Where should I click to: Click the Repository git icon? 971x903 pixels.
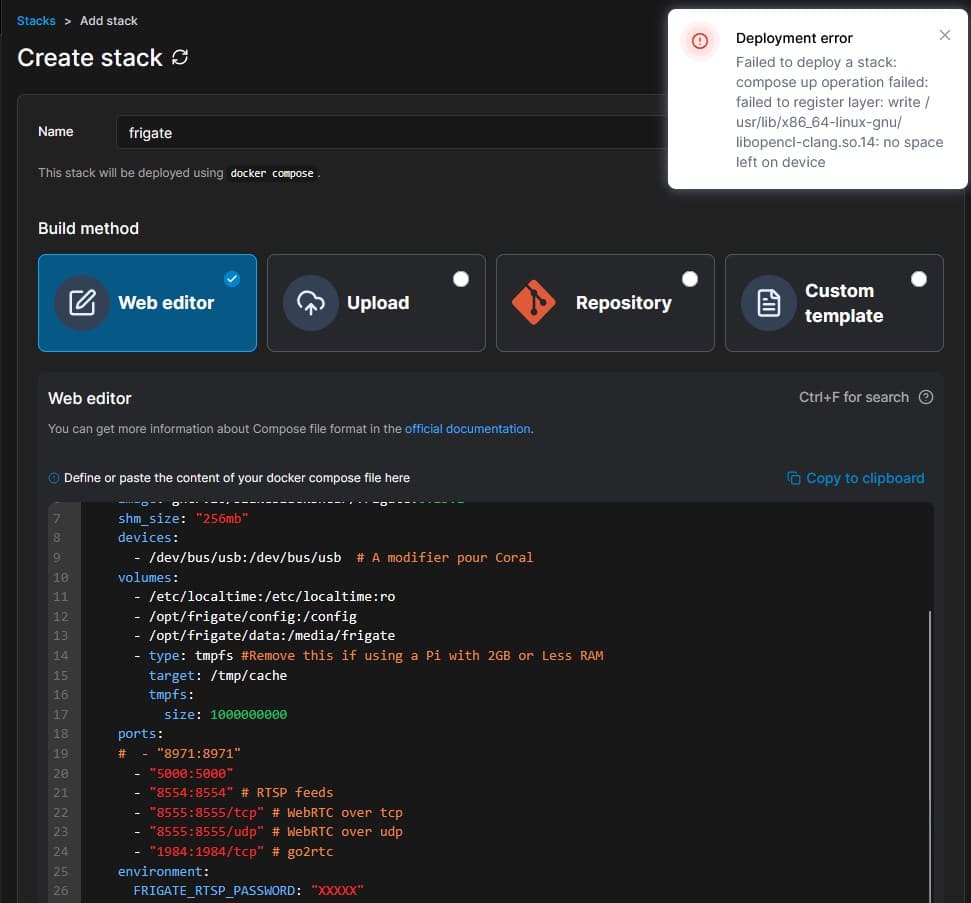[x=533, y=303]
